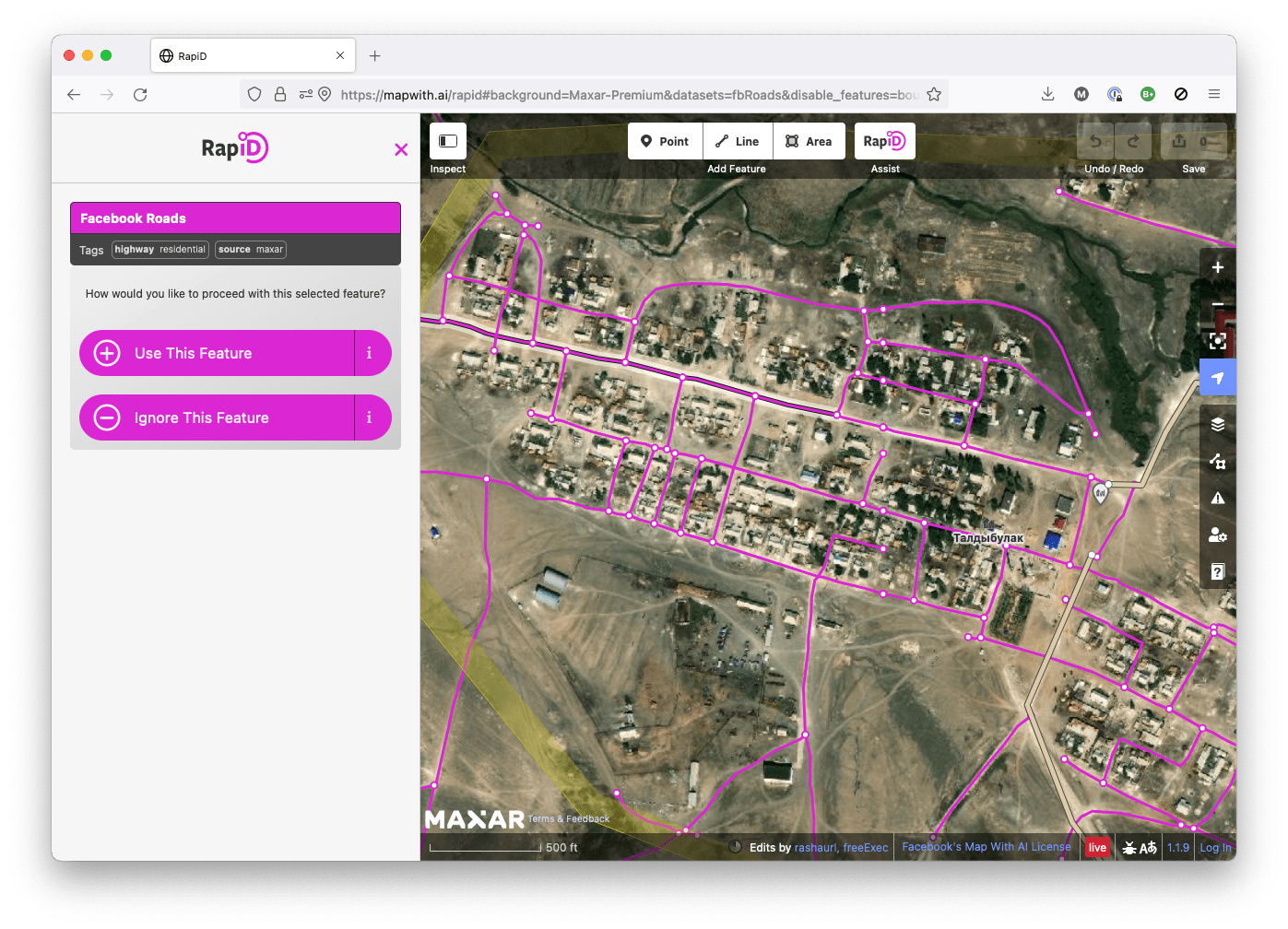This screenshot has width=1288, height=929.
Task: Disable the highlighted geolocation arrow
Action: 1217,377
